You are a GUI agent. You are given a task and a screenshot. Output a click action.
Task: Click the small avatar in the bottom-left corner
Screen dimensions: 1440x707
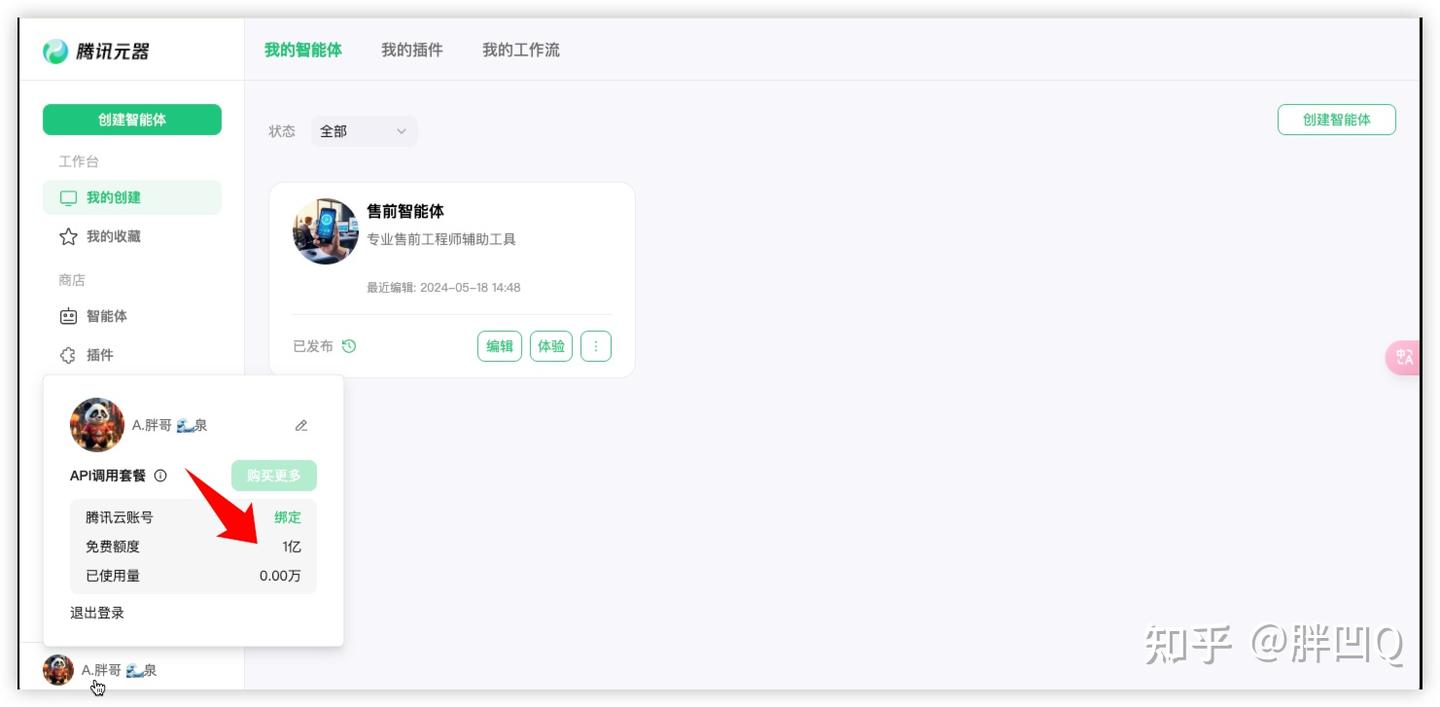click(x=58, y=670)
